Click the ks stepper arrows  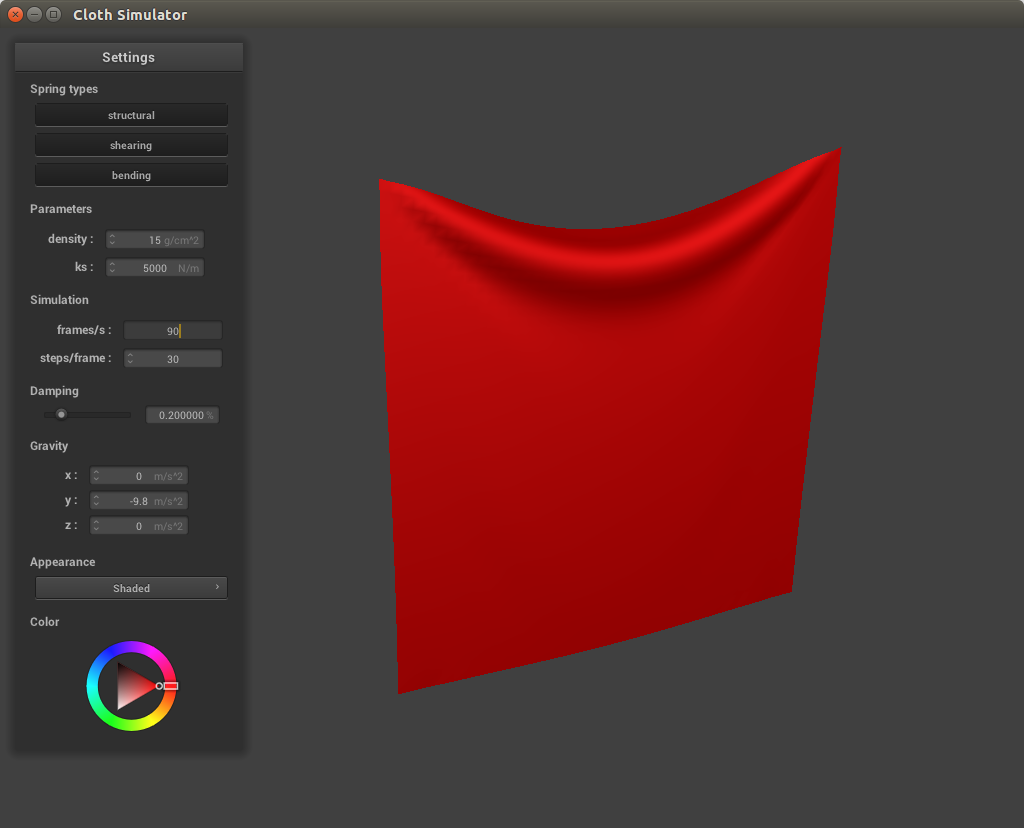click(112, 268)
